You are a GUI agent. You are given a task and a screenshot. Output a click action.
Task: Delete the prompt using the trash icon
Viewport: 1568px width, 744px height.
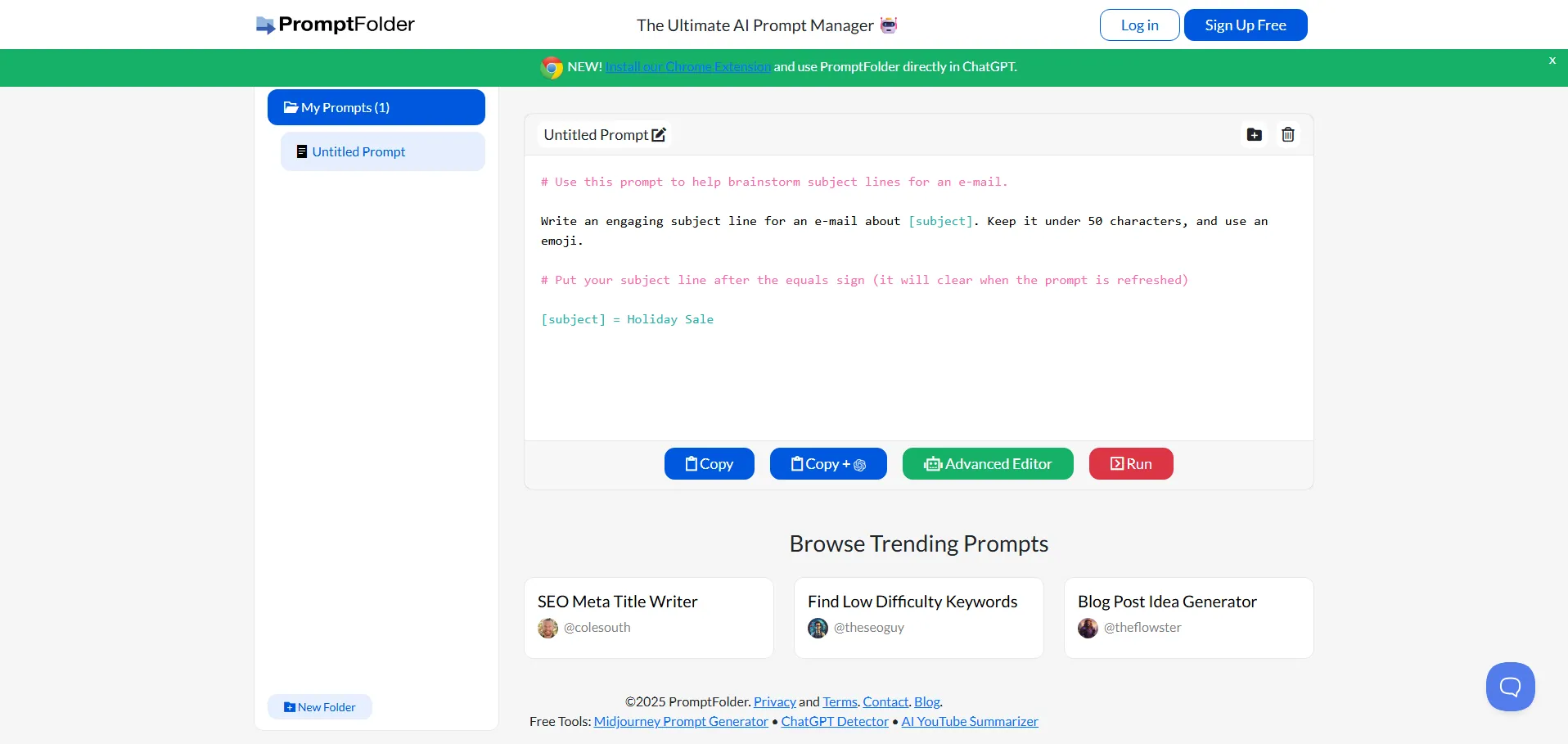(1287, 135)
